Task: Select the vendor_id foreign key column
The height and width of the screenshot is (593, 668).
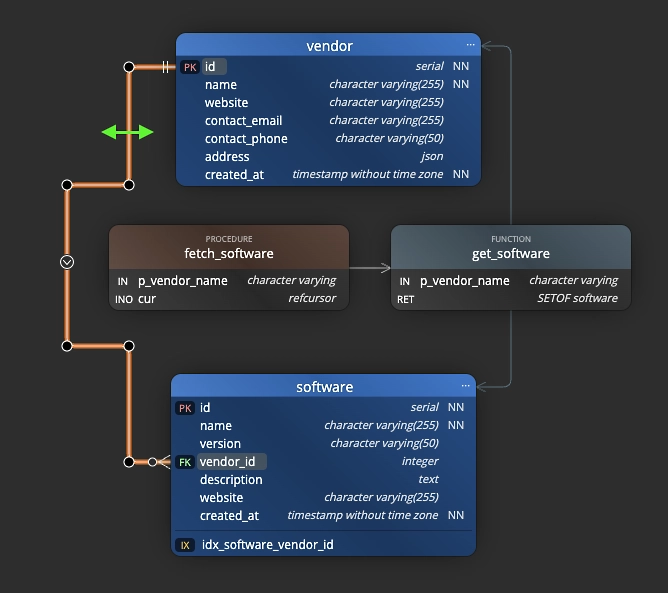Action: point(323,462)
